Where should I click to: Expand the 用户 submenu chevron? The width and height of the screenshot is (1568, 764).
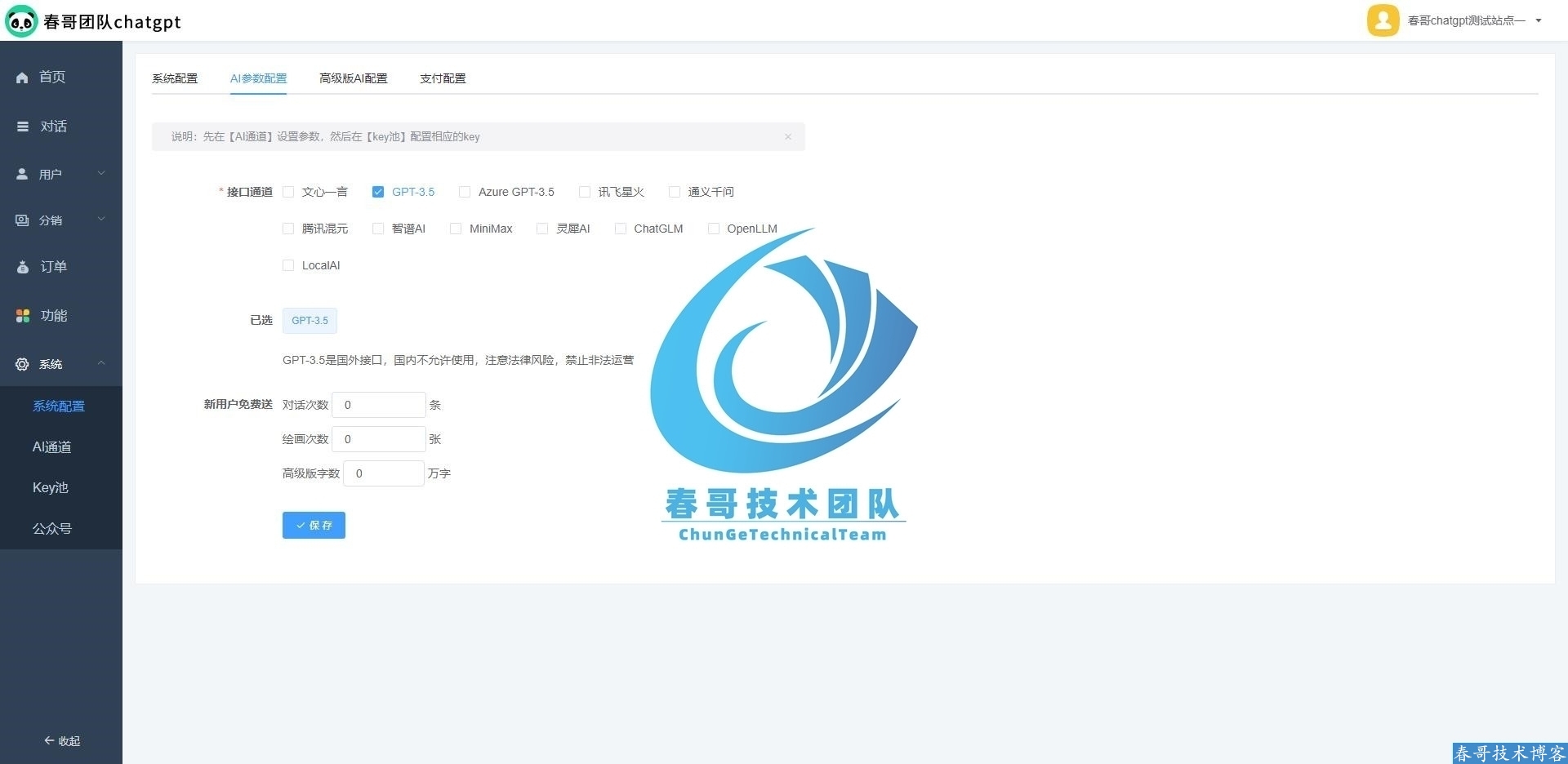pos(101,173)
